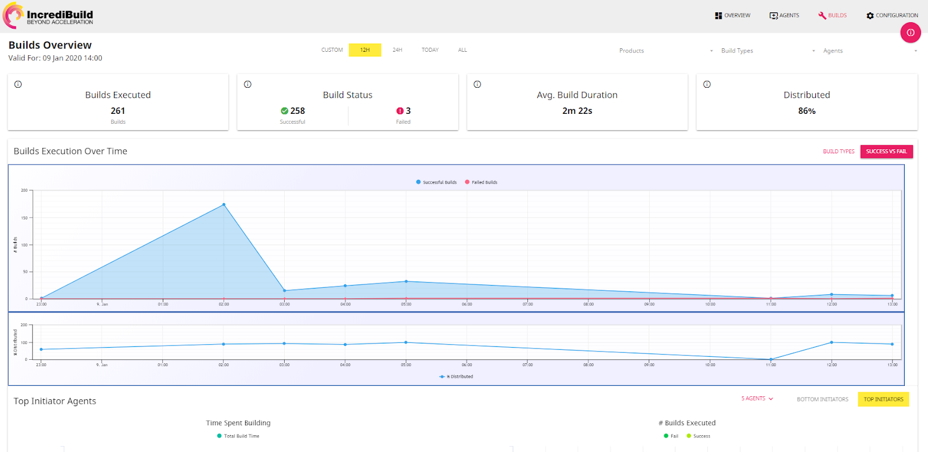The width and height of the screenshot is (928, 461).
Task: Switch chart to Build Types view
Action: 839,151
